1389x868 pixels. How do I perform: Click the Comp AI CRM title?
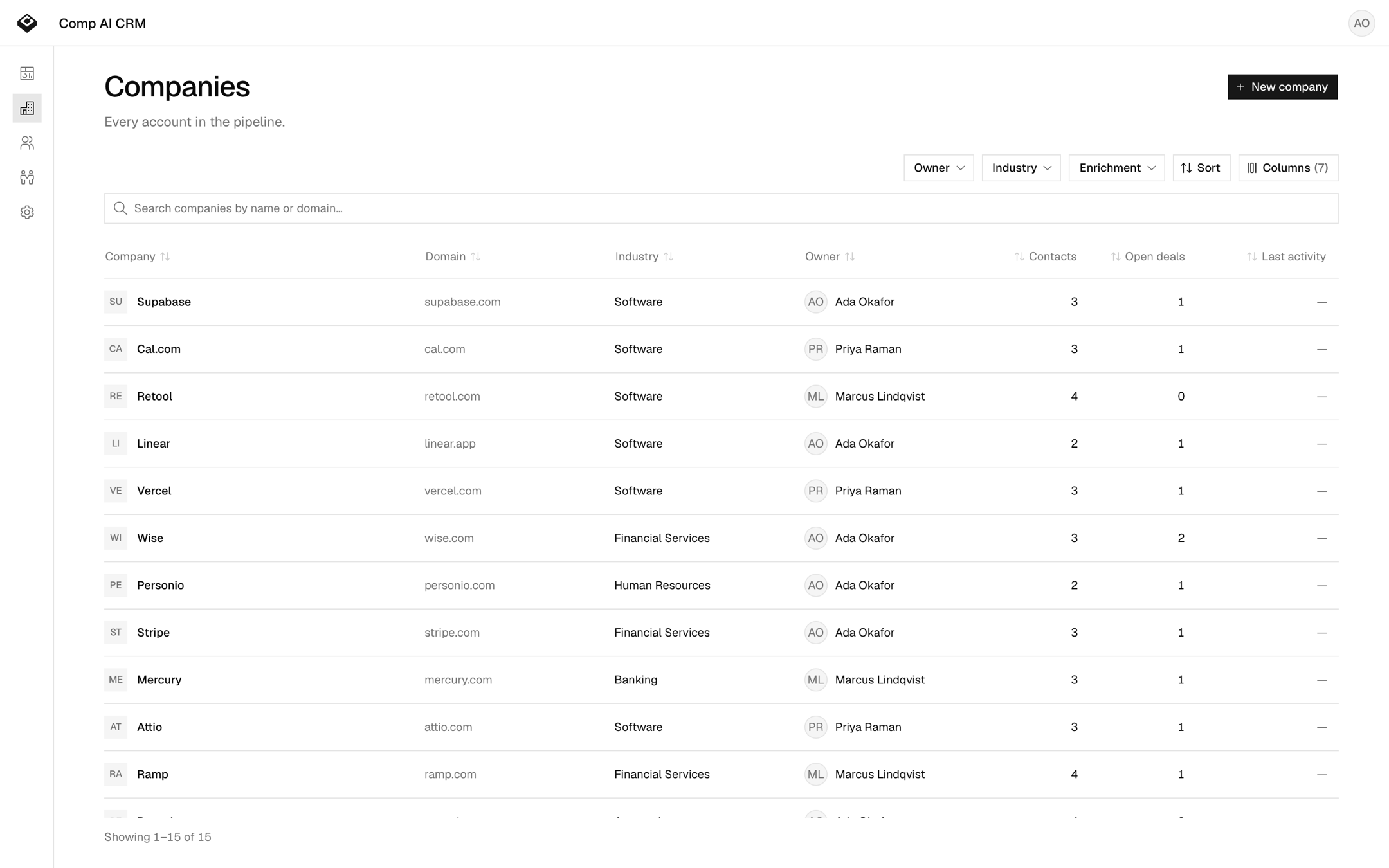[x=102, y=23]
